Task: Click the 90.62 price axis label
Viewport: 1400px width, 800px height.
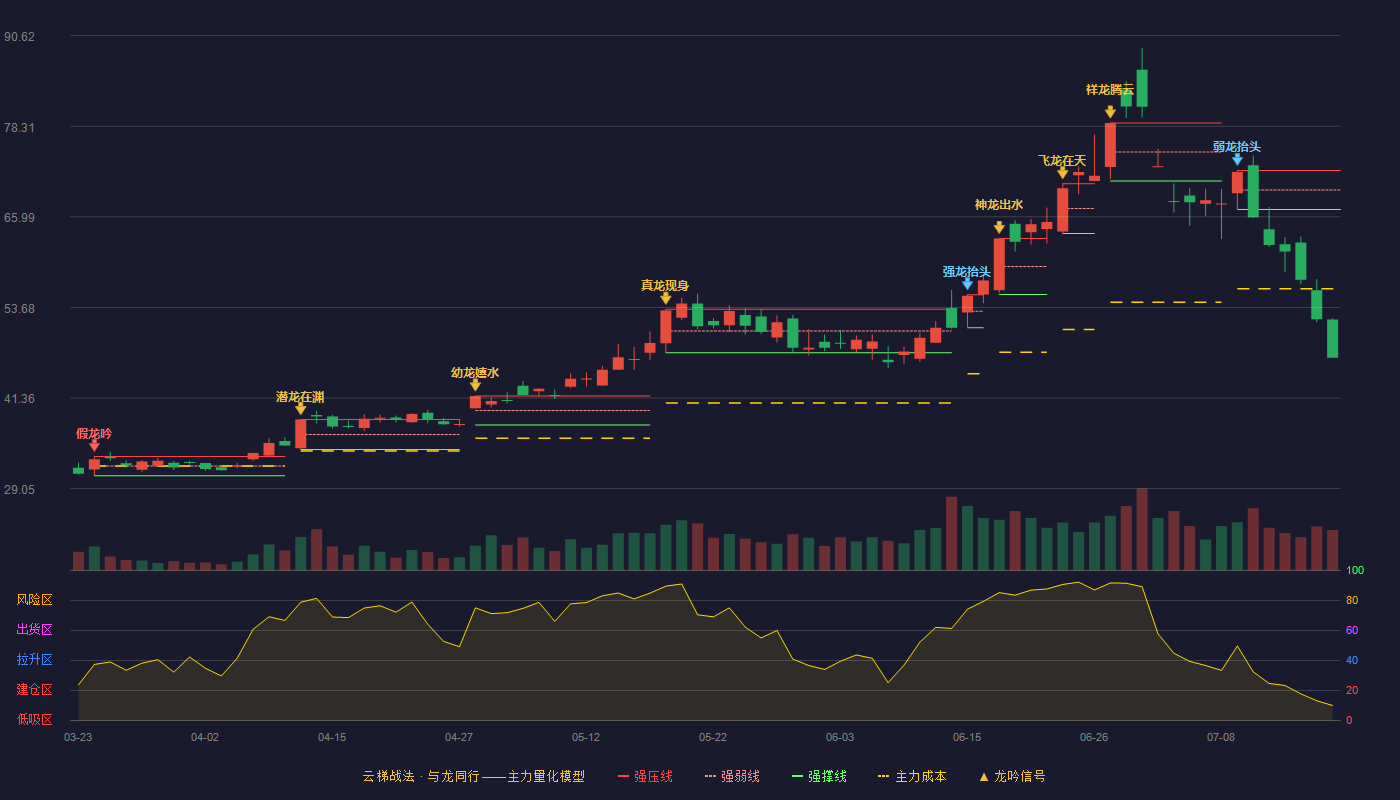Action: (19, 37)
